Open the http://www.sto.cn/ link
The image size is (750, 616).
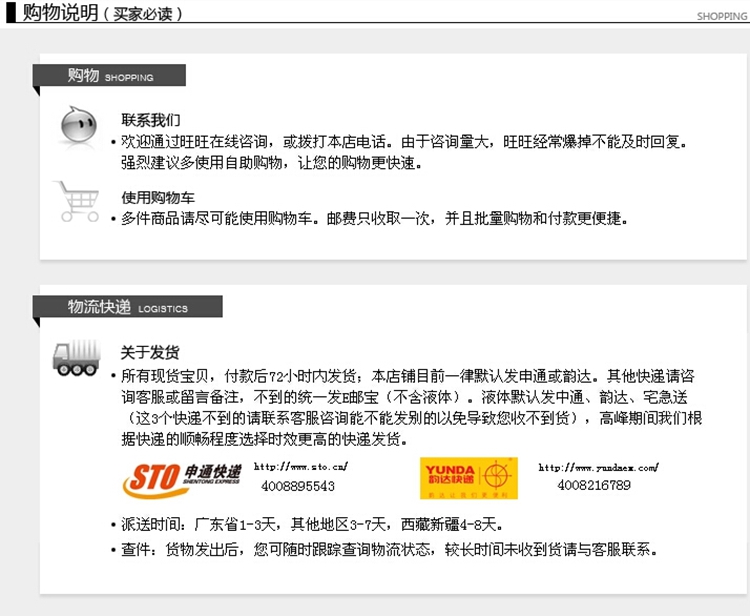[x=300, y=466]
